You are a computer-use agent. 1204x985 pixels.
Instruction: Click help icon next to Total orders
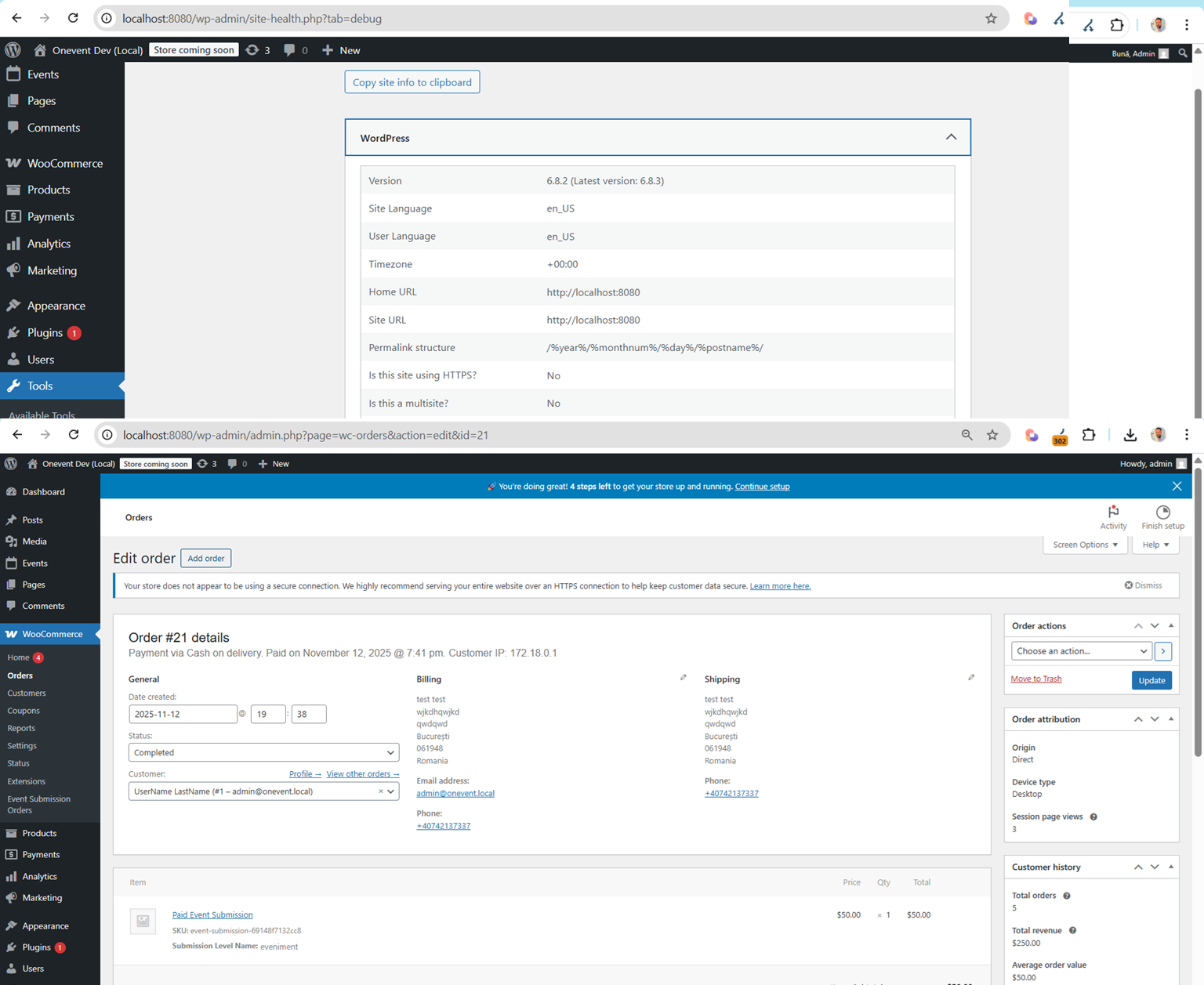1067,896
